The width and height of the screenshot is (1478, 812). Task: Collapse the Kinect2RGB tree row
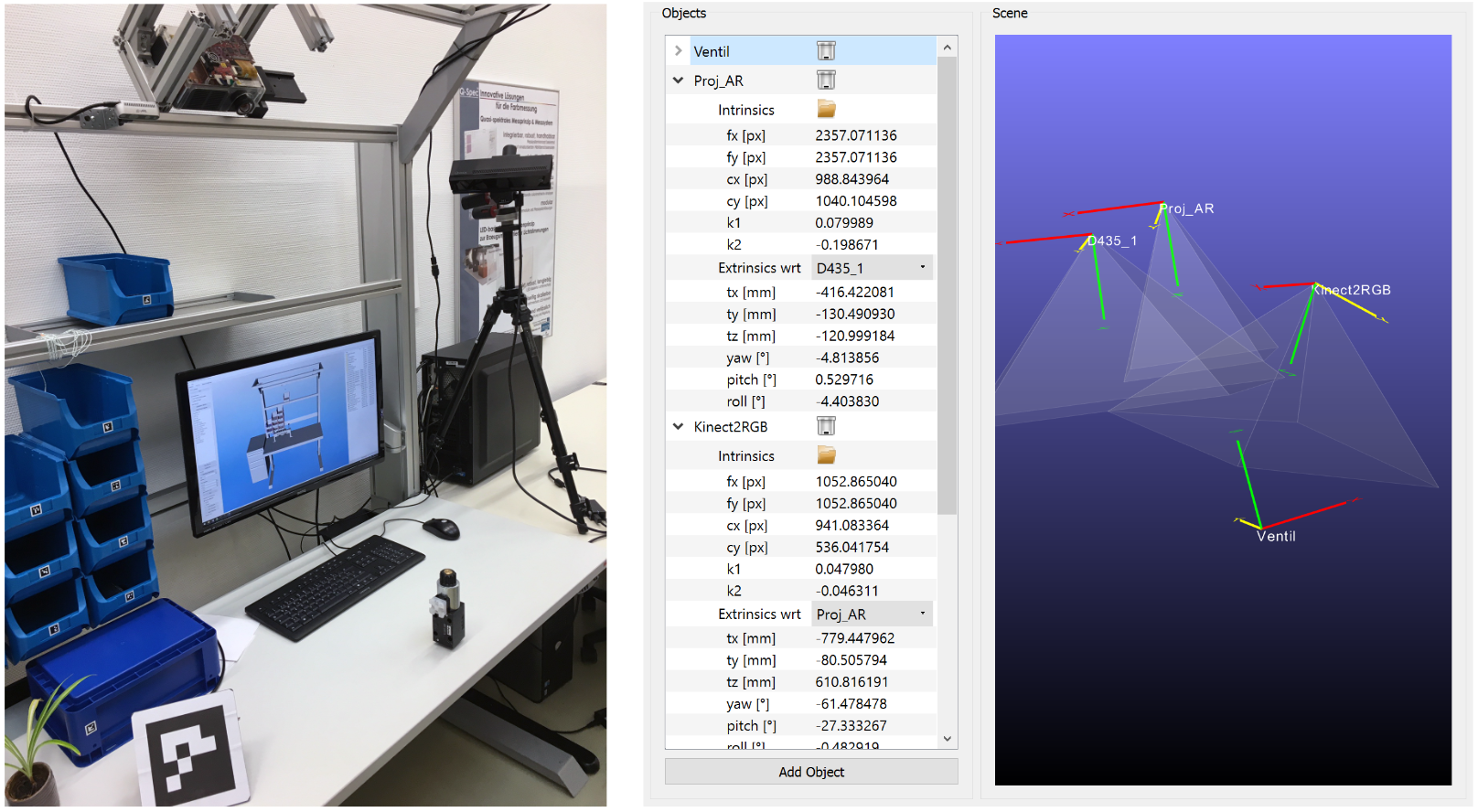(x=678, y=426)
